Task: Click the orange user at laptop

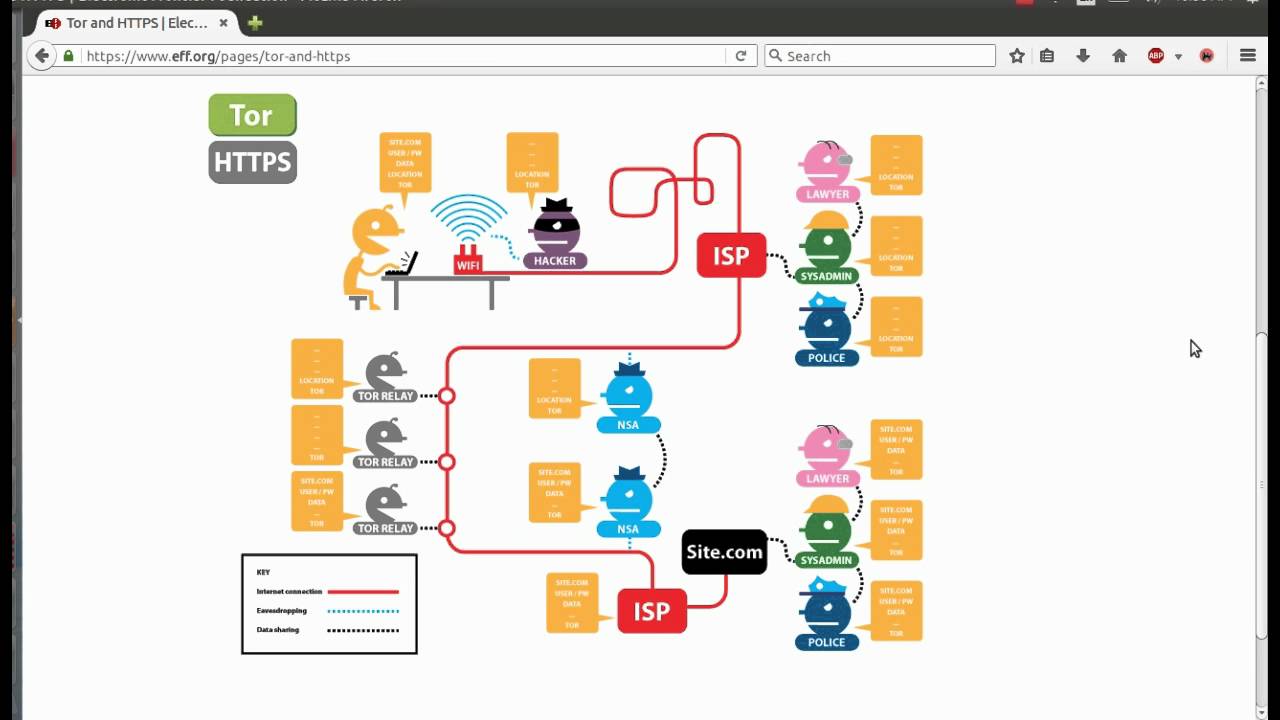Action: (x=380, y=259)
